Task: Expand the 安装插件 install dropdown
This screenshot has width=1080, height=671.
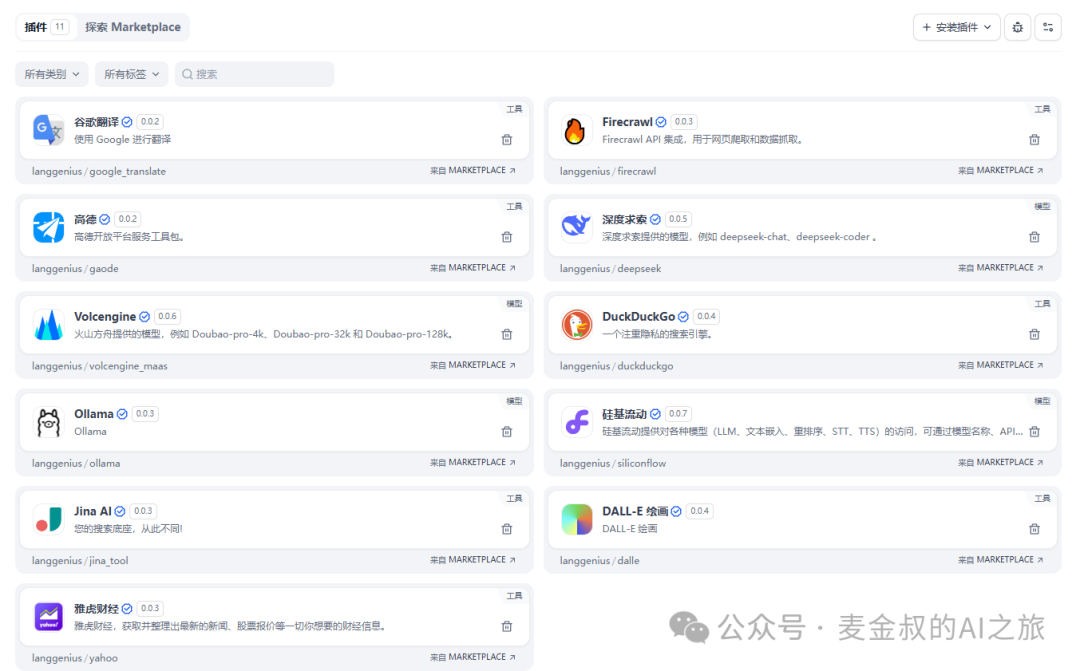Action: 957,28
